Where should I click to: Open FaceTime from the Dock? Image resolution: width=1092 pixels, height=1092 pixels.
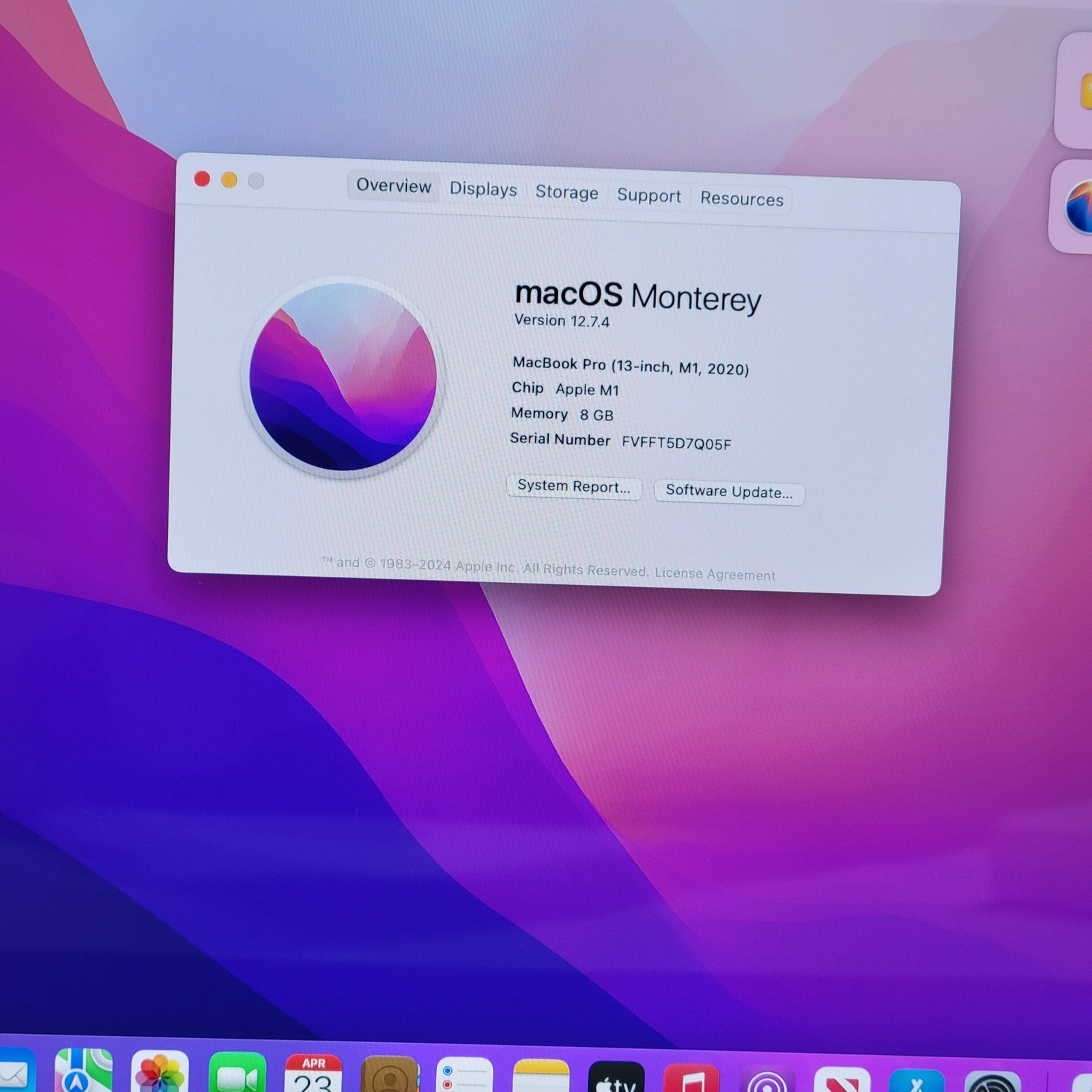pos(238,1073)
